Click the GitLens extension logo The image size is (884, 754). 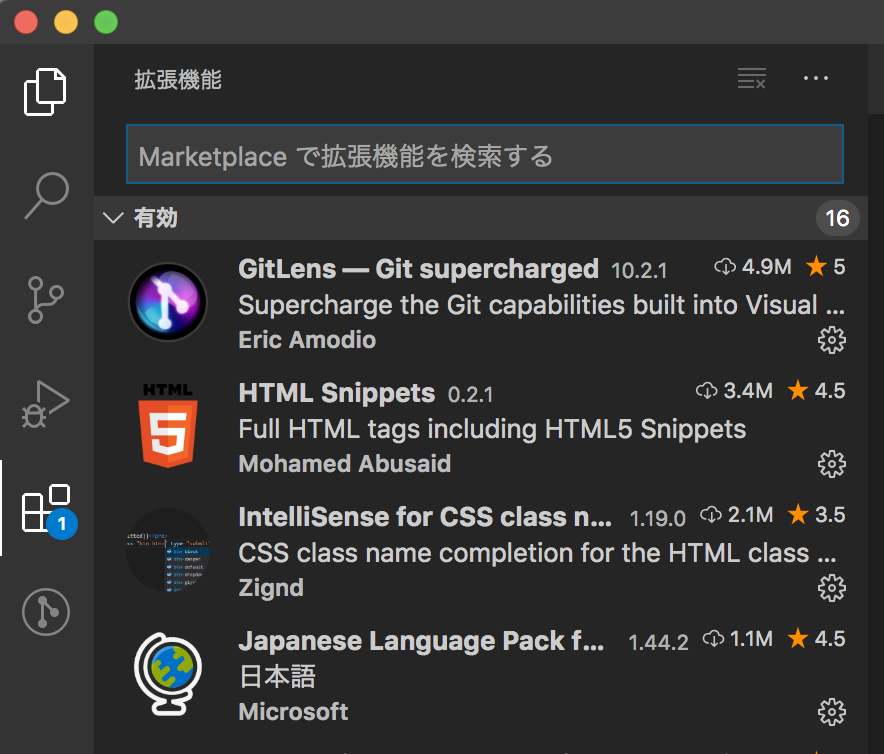[x=168, y=302]
